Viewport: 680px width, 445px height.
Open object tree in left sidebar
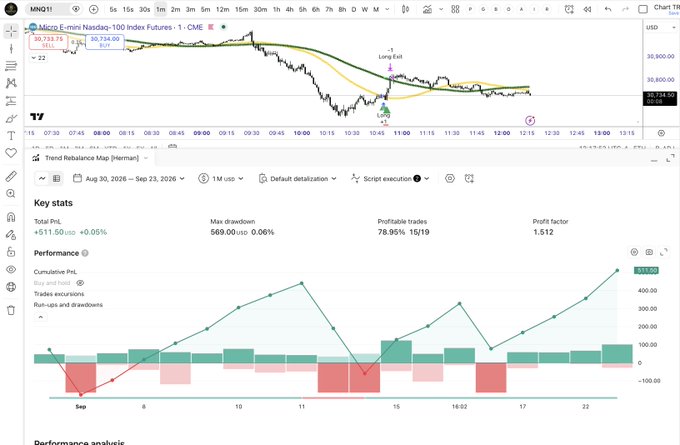(x=11, y=287)
